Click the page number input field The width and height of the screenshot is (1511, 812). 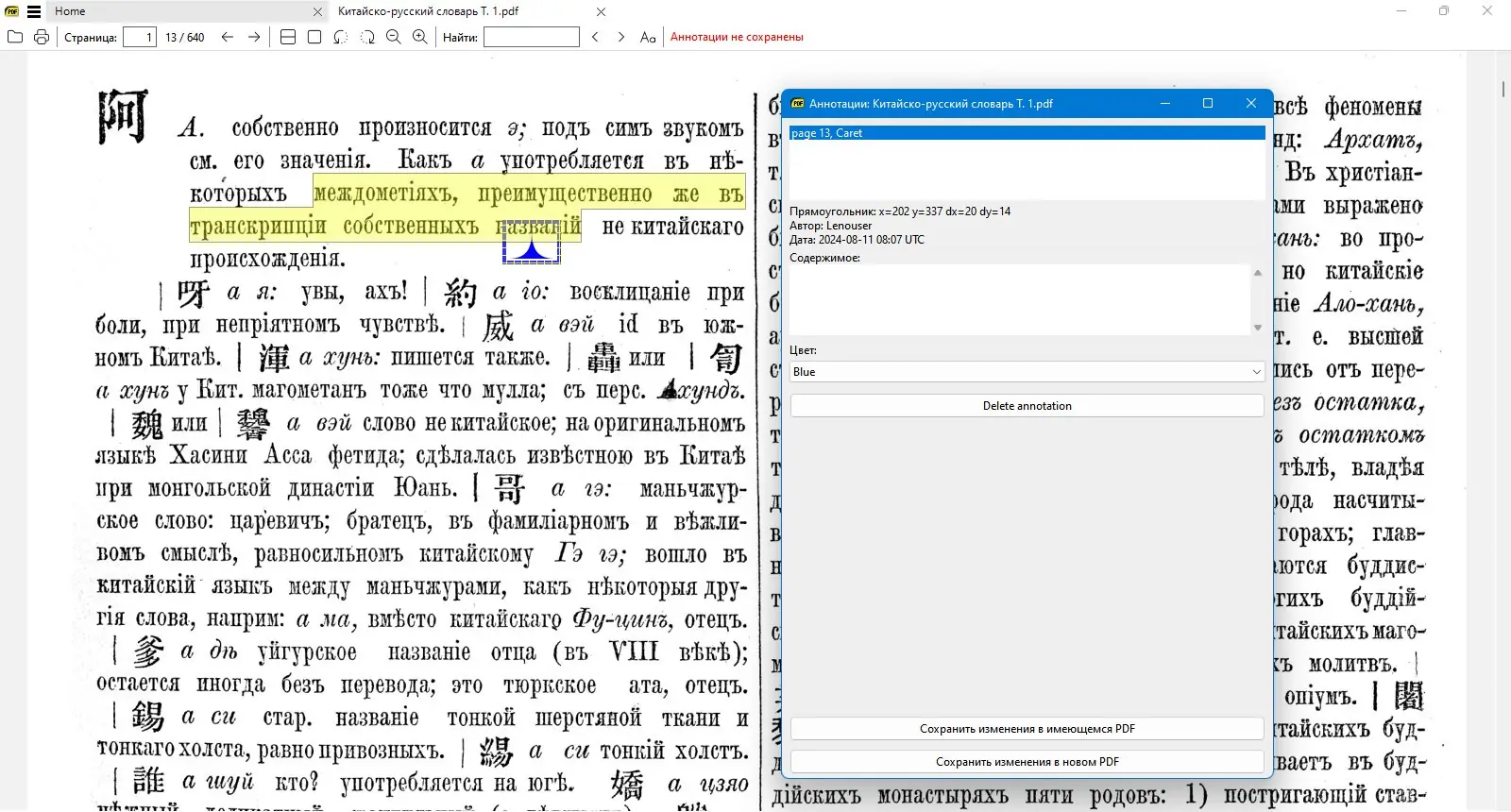(x=139, y=37)
